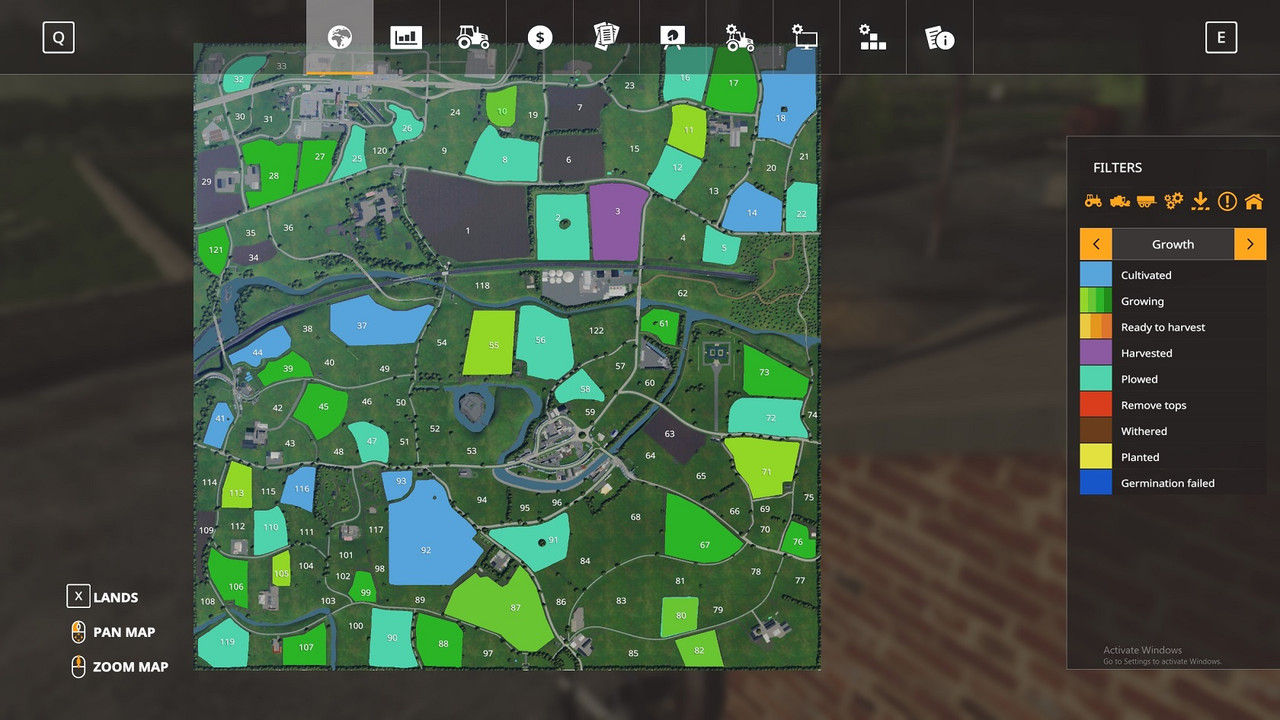Click the Planted yellow swatch
Screen dimensions: 1280x720
(x=1096, y=457)
